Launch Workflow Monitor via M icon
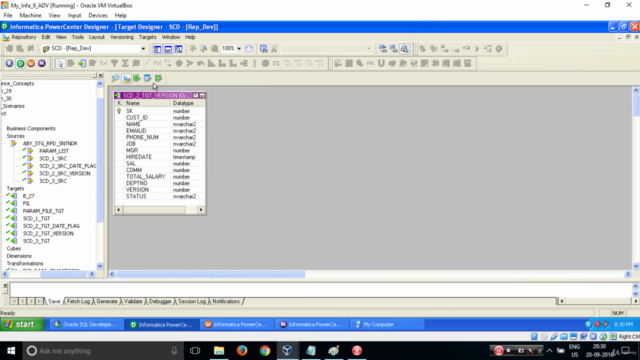The width and height of the screenshot is (640, 360). [x=42, y=63]
